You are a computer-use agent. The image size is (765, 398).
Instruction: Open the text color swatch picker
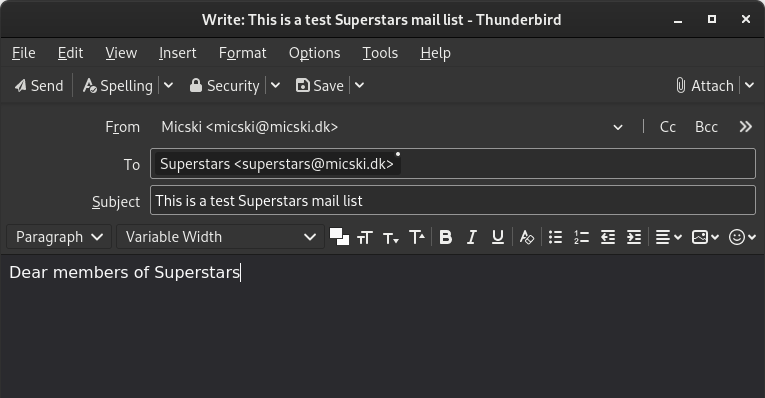coord(339,237)
